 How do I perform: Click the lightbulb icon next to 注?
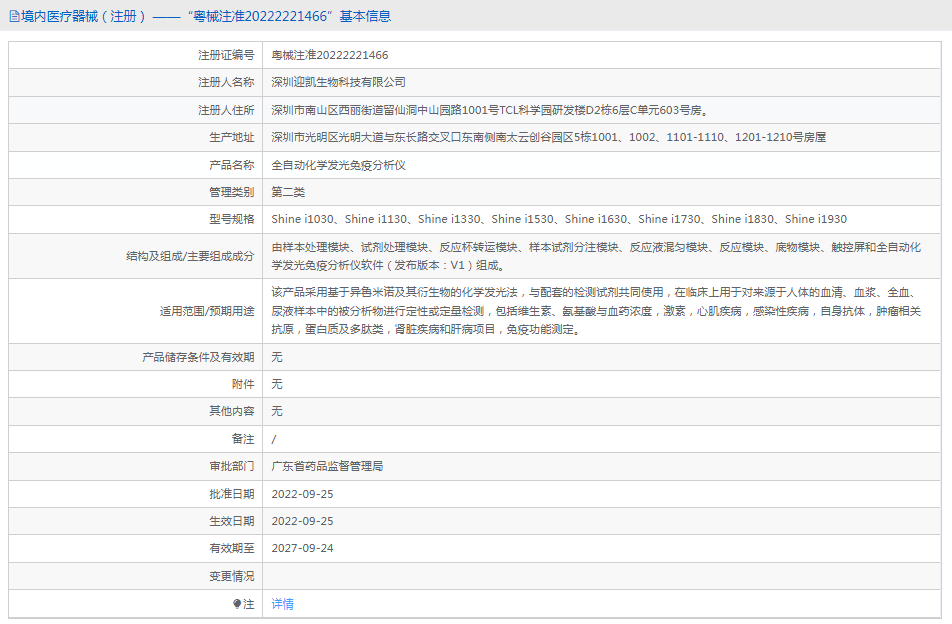[x=237, y=604]
